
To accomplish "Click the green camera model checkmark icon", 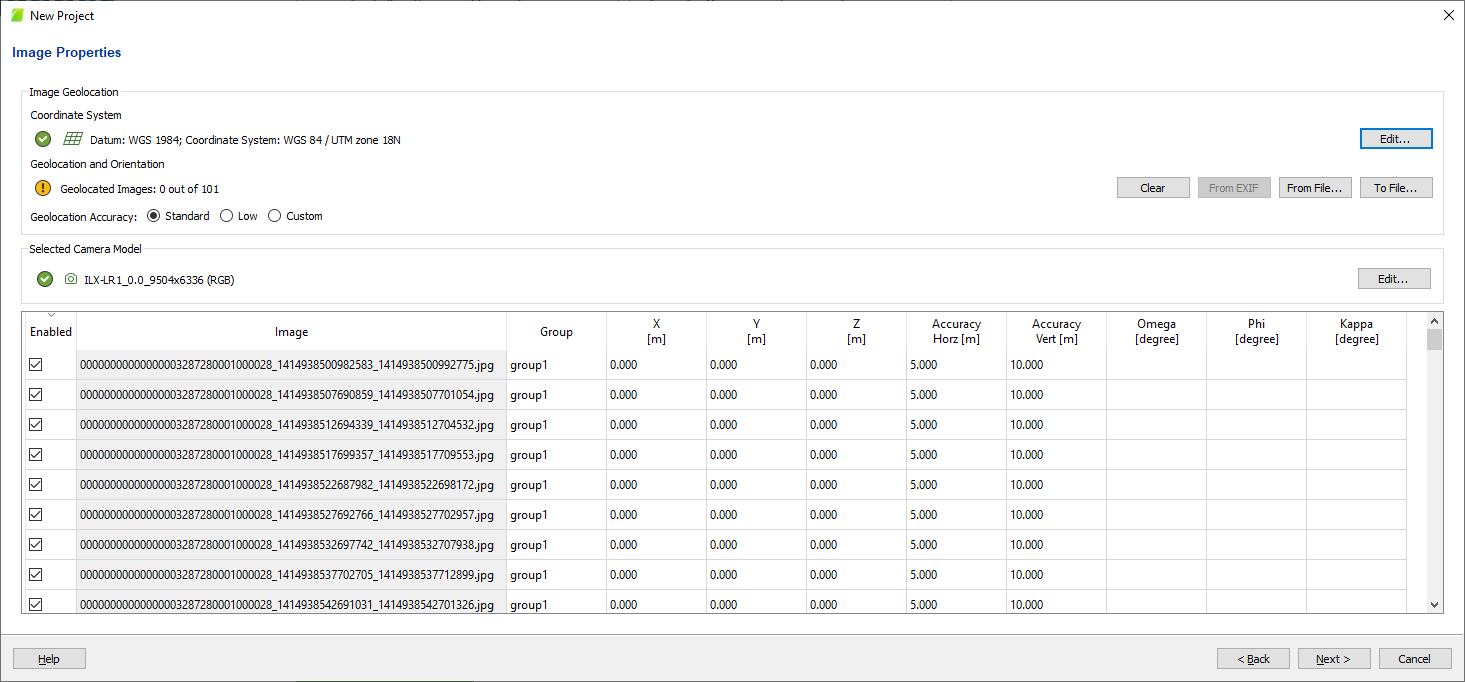I will [x=45, y=279].
